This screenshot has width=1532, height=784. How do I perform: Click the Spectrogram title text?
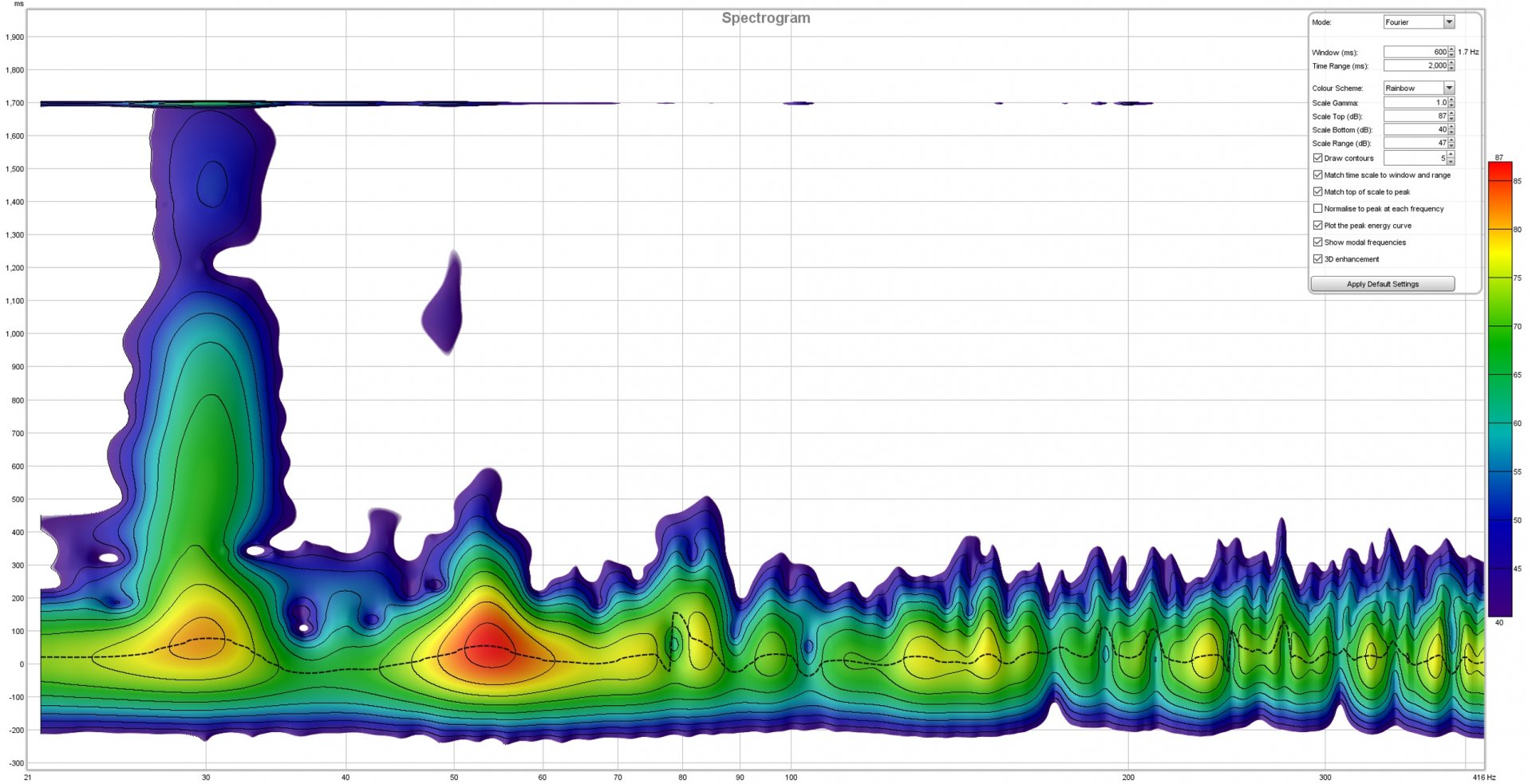(765, 18)
